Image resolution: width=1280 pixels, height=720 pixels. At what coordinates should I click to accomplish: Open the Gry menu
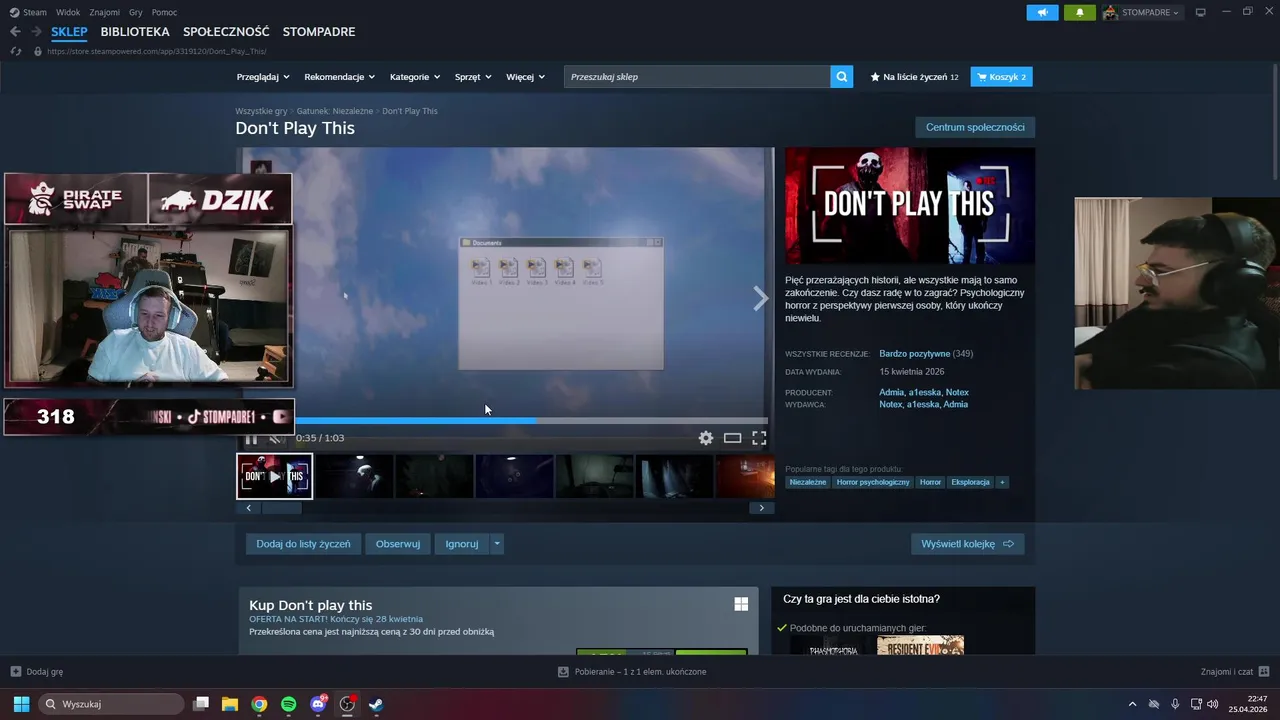tap(136, 12)
